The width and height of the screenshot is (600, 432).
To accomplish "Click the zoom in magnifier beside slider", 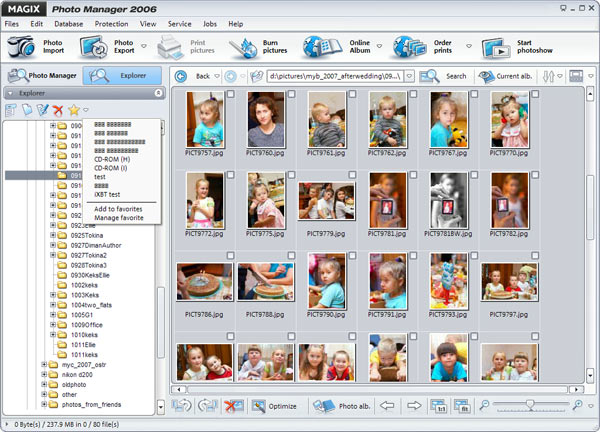I will (577, 404).
